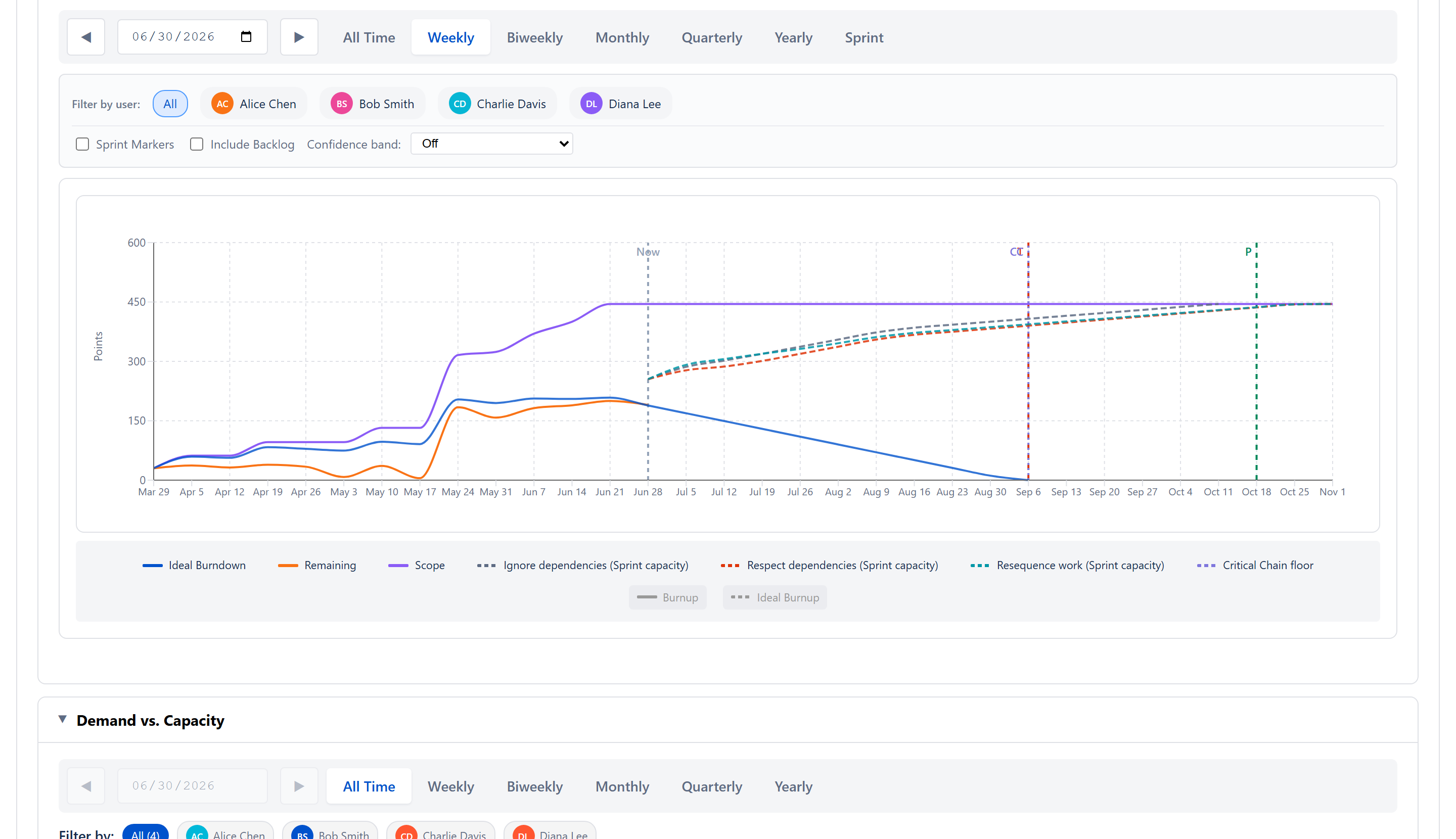This screenshot has height=839, width=1456.
Task: Click Charlie Davis CD avatar in user filter
Action: (460, 104)
